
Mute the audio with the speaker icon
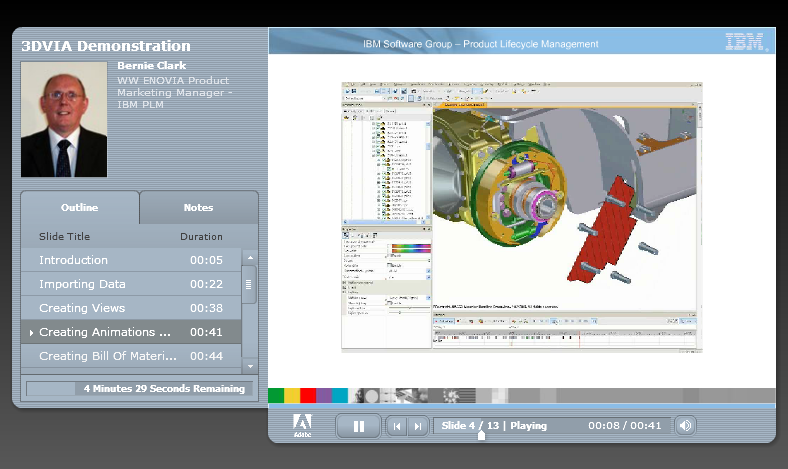tap(685, 426)
